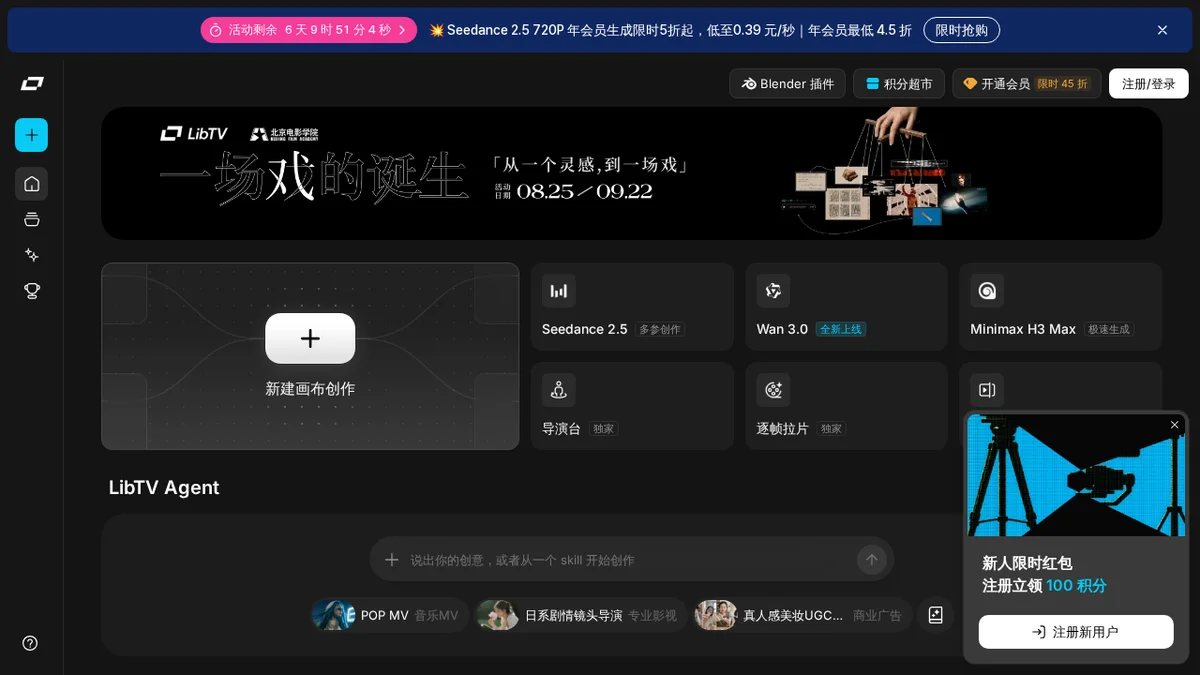Click the 导演台 director desk icon
This screenshot has width=1200, height=675.
[x=559, y=390]
